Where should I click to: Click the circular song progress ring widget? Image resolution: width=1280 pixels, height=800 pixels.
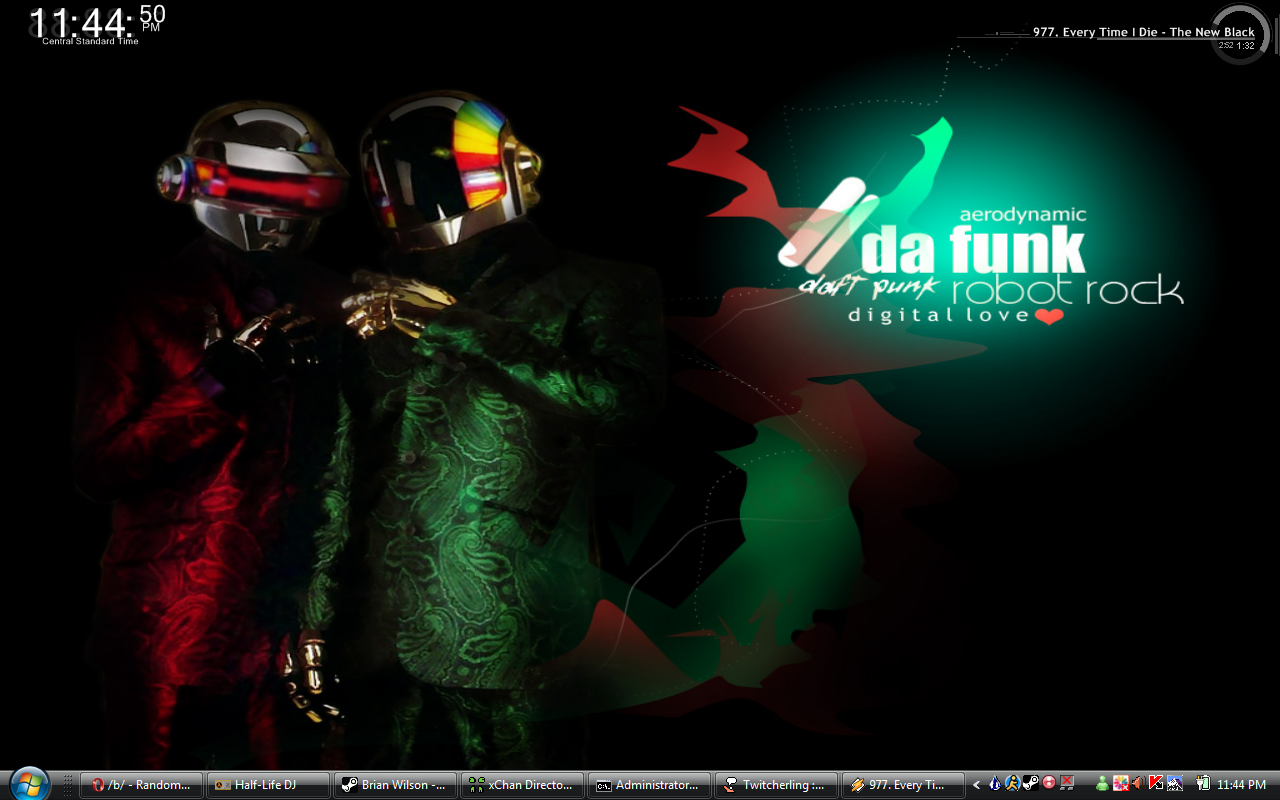click(1240, 33)
